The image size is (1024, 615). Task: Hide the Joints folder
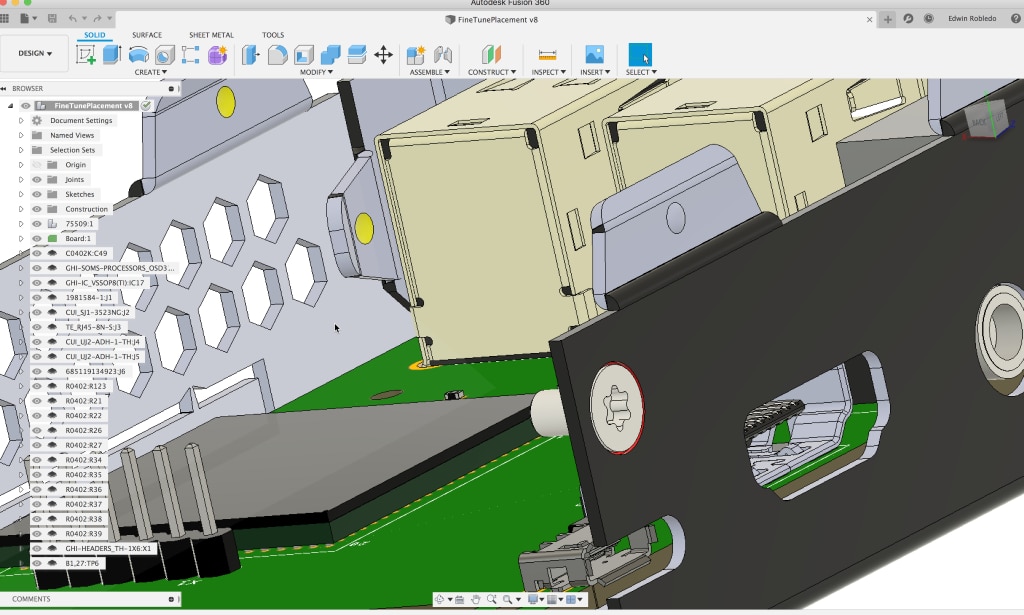click(37, 180)
